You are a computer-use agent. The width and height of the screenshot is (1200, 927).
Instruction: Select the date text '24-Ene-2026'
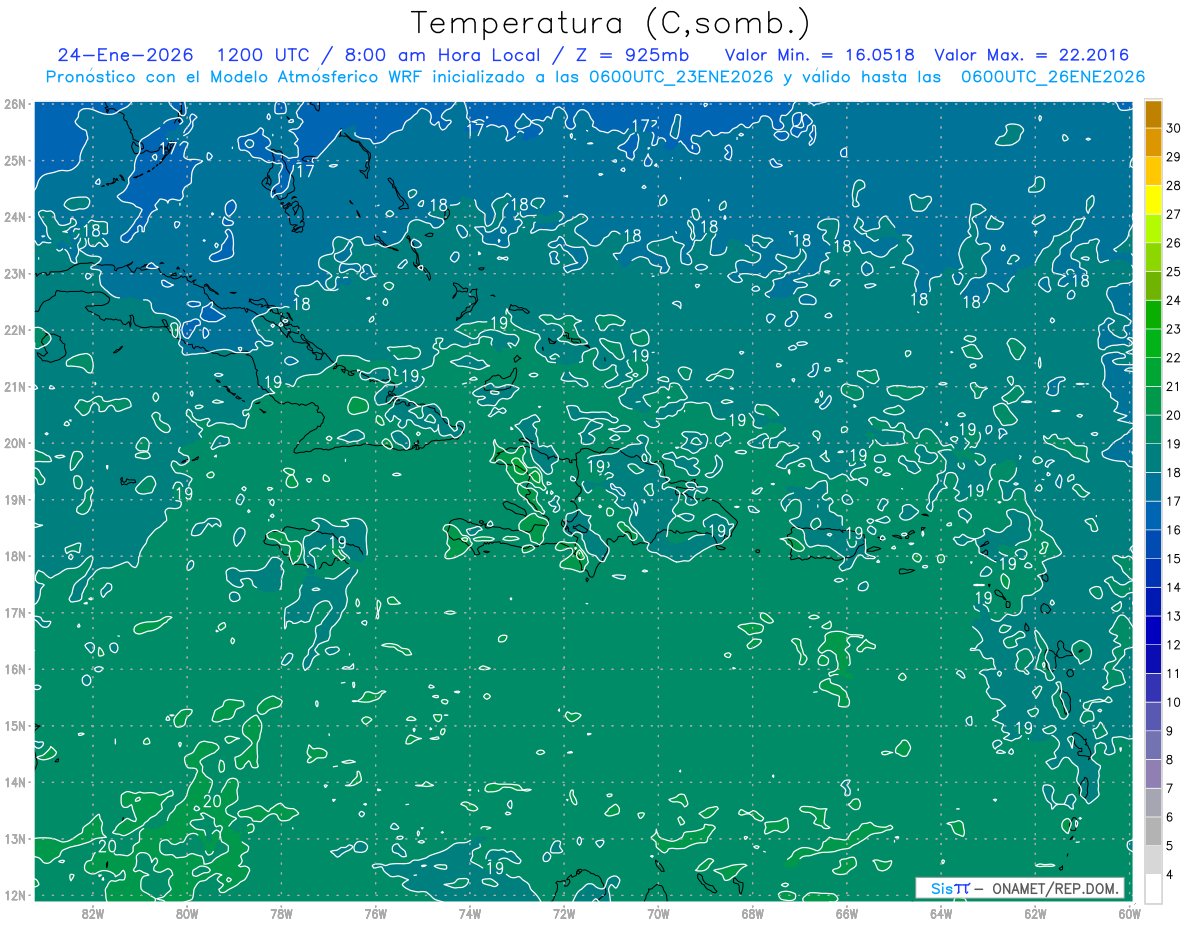tap(125, 55)
